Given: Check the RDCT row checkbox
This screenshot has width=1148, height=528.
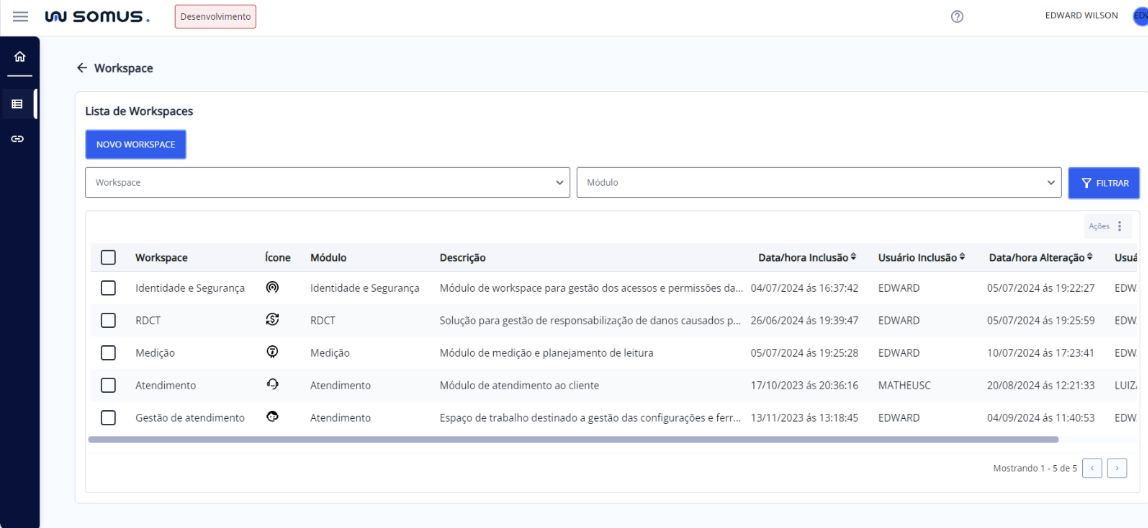Looking at the screenshot, I should tap(108, 320).
